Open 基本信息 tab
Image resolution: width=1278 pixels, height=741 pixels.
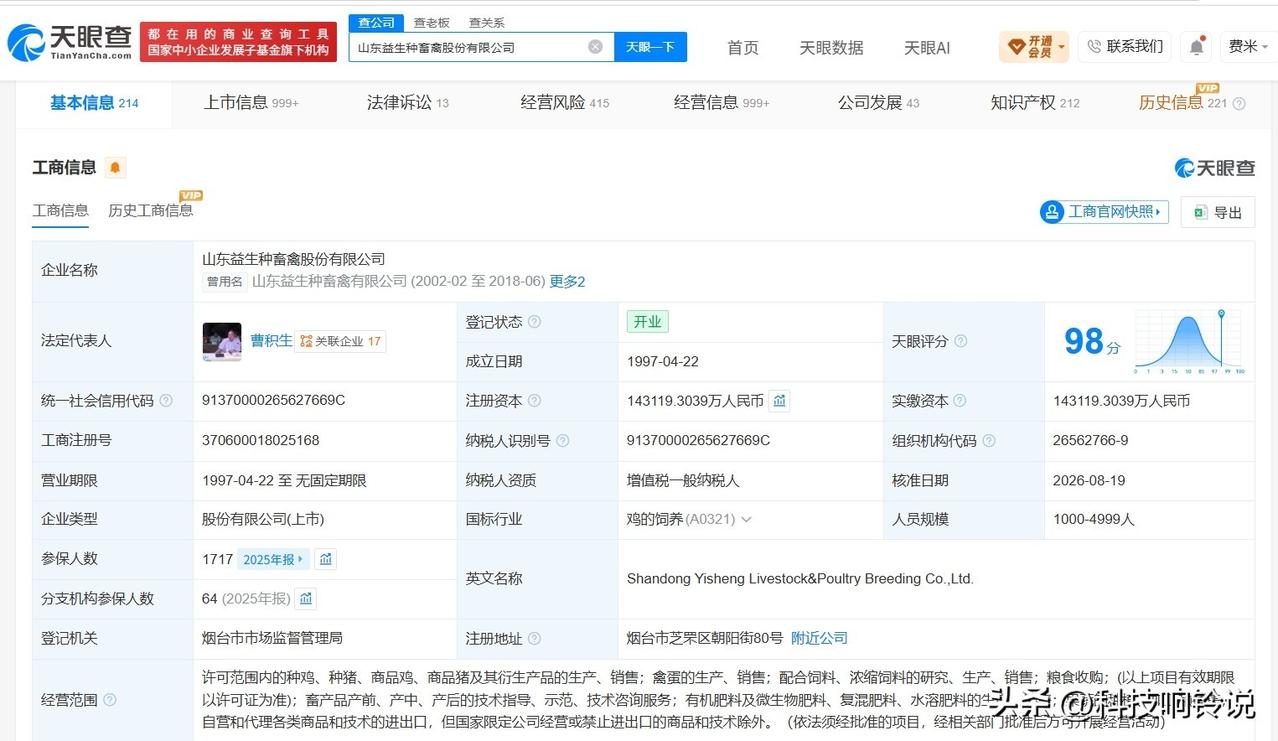tap(94, 102)
